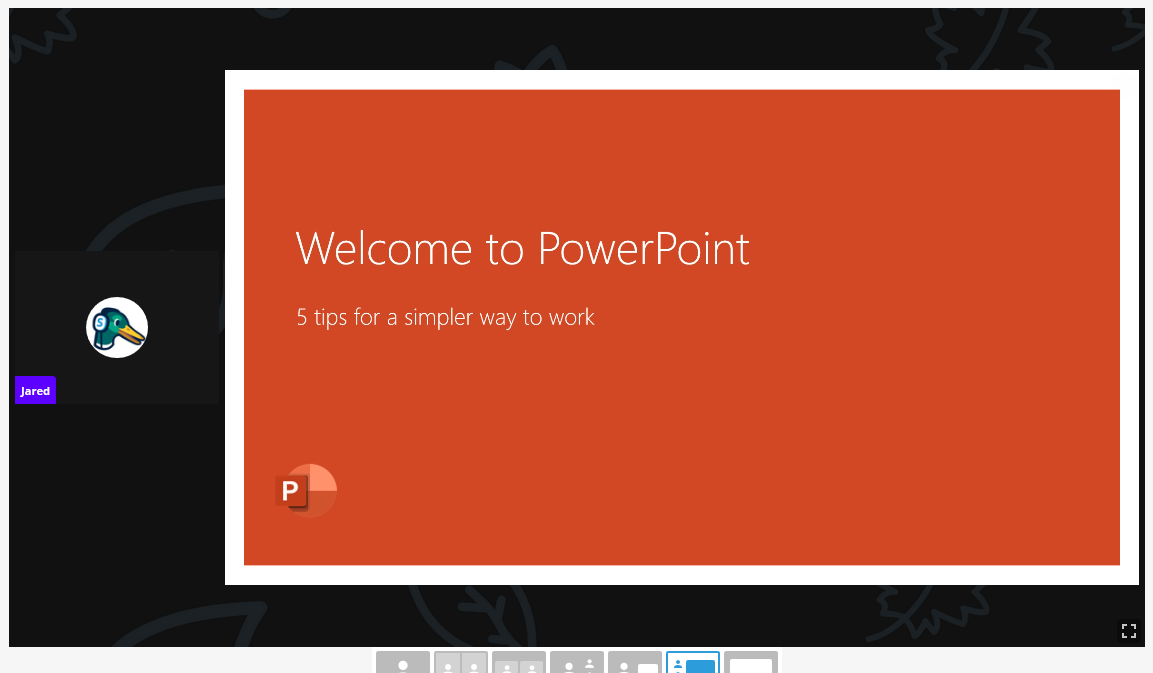Click the Welcome to PowerPoint title
This screenshot has width=1153, height=673.
point(522,249)
